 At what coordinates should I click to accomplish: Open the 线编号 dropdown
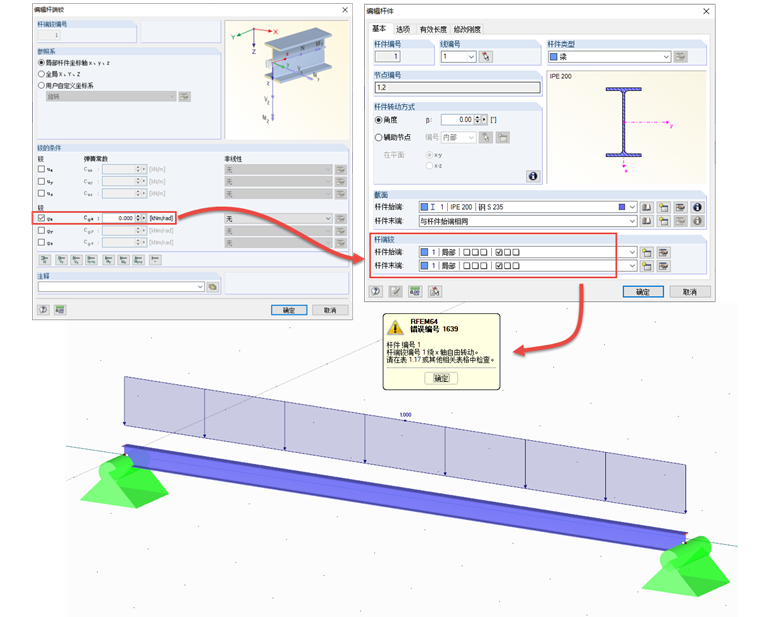[x=471, y=57]
